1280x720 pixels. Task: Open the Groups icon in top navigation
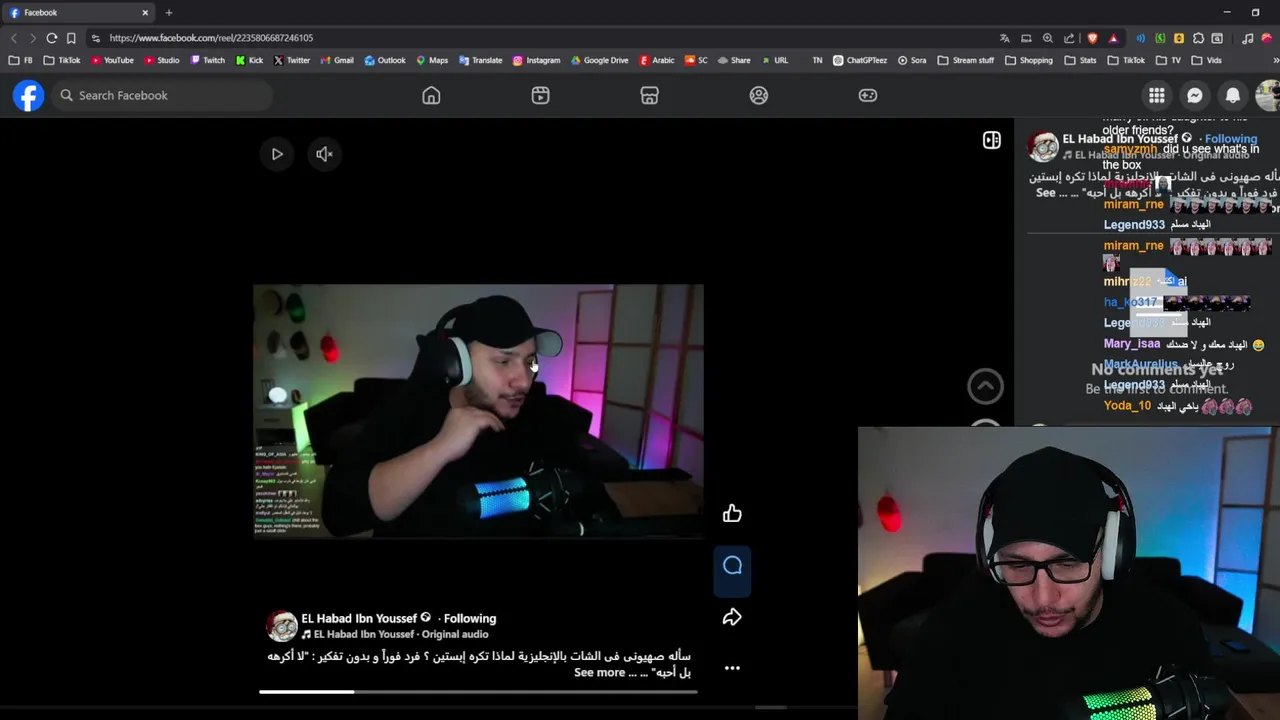point(759,95)
